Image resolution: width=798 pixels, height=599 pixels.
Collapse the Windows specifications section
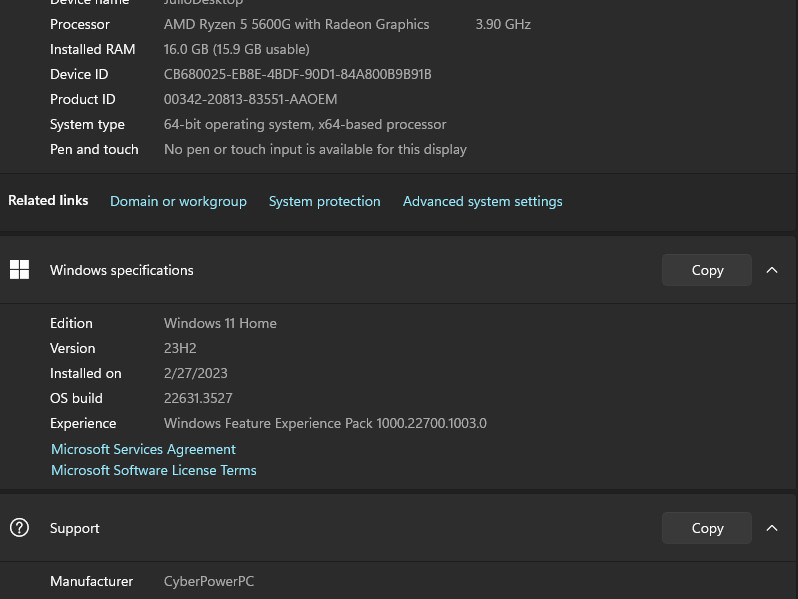[772, 270]
